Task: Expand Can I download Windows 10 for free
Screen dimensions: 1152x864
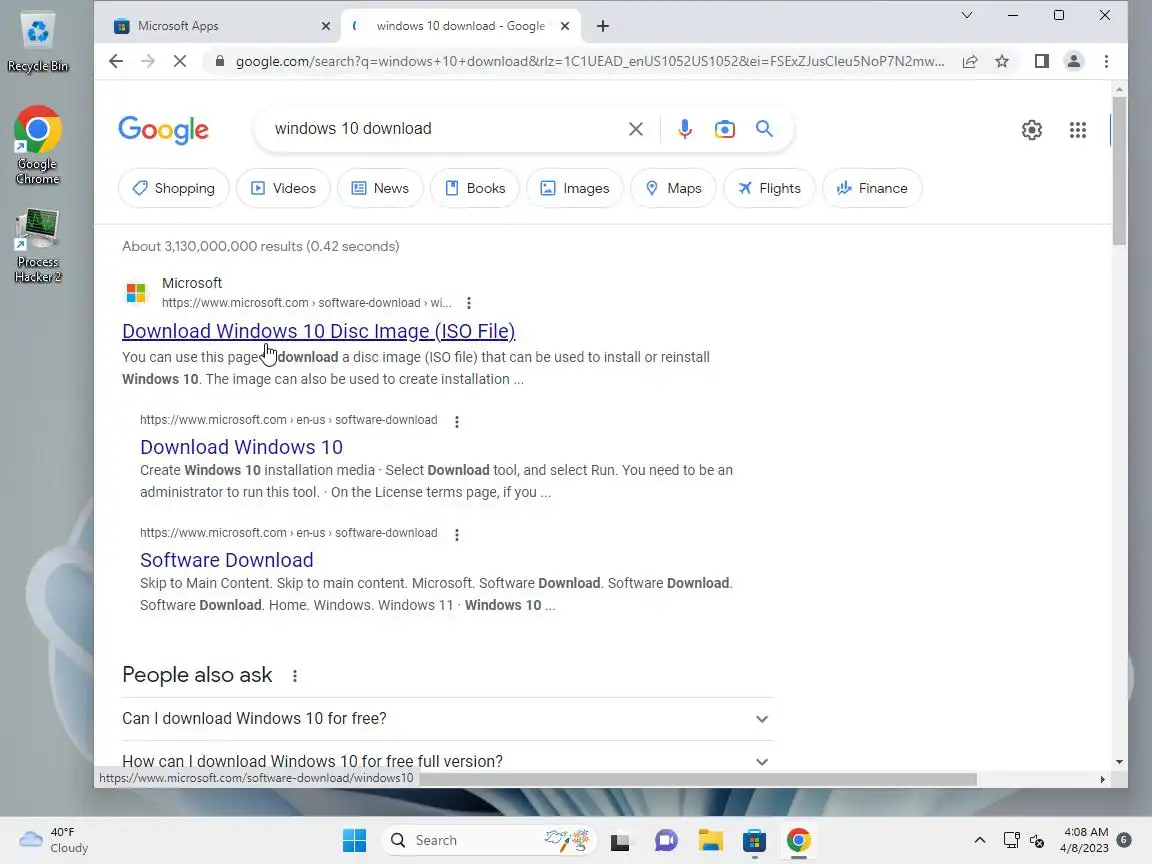Action: (x=447, y=719)
